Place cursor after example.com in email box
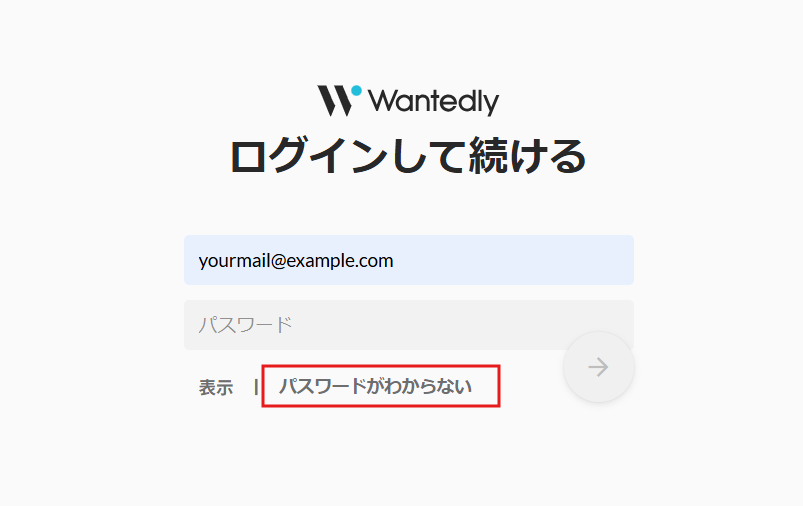The image size is (803, 506). (395, 261)
